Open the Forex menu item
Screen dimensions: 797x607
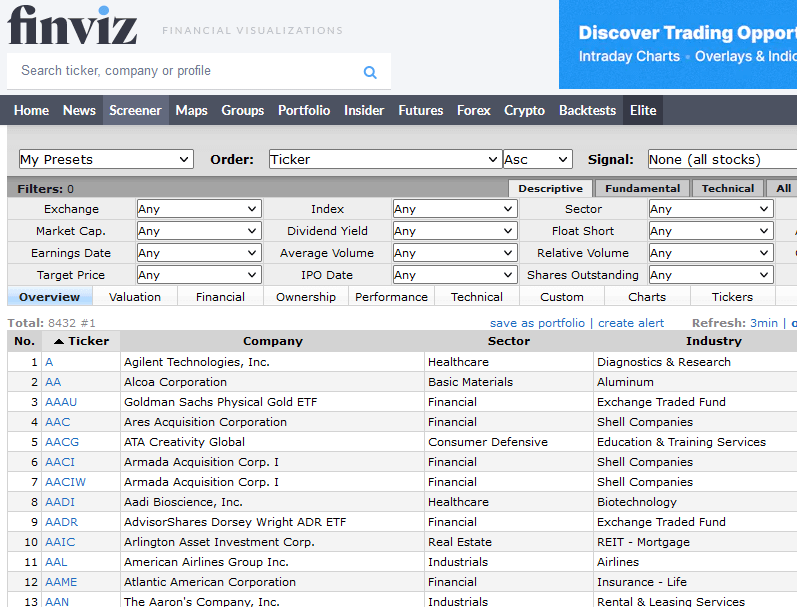click(x=474, y=110)
